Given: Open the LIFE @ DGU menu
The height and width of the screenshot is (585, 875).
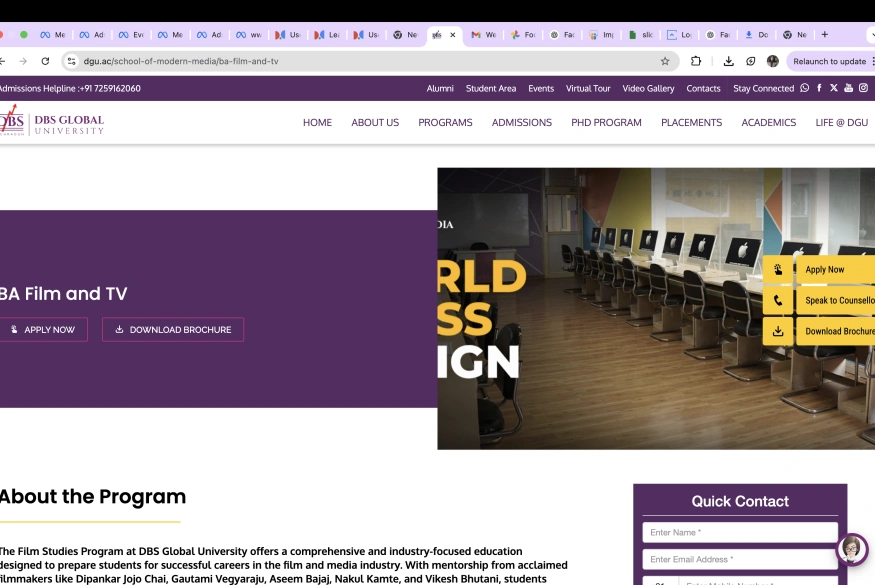Looking at the screenshot, I should click(x=842, y=122).
